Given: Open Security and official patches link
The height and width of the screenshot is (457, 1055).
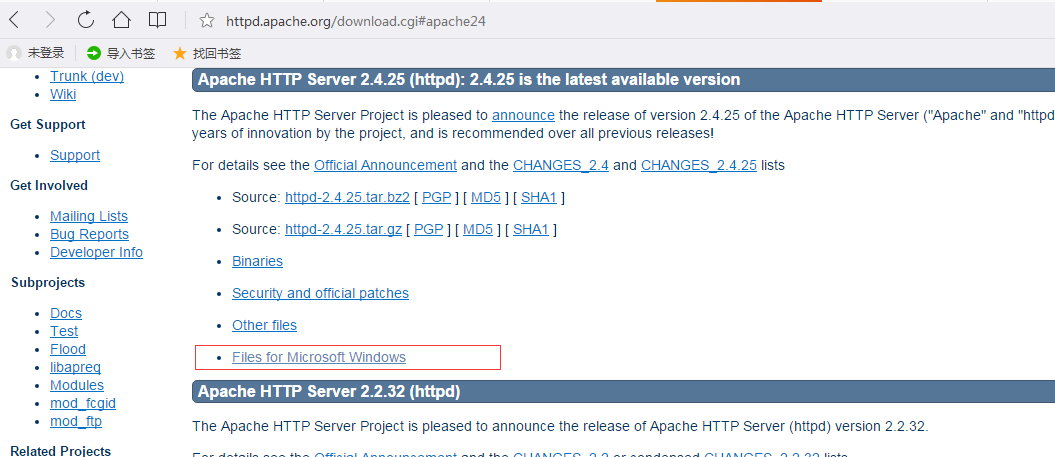Looking at the screenshot, I should (320, 293).
